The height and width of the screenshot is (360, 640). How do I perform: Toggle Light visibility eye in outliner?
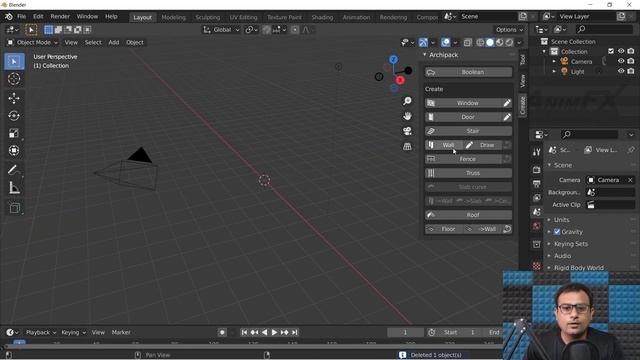coord(621,71)
